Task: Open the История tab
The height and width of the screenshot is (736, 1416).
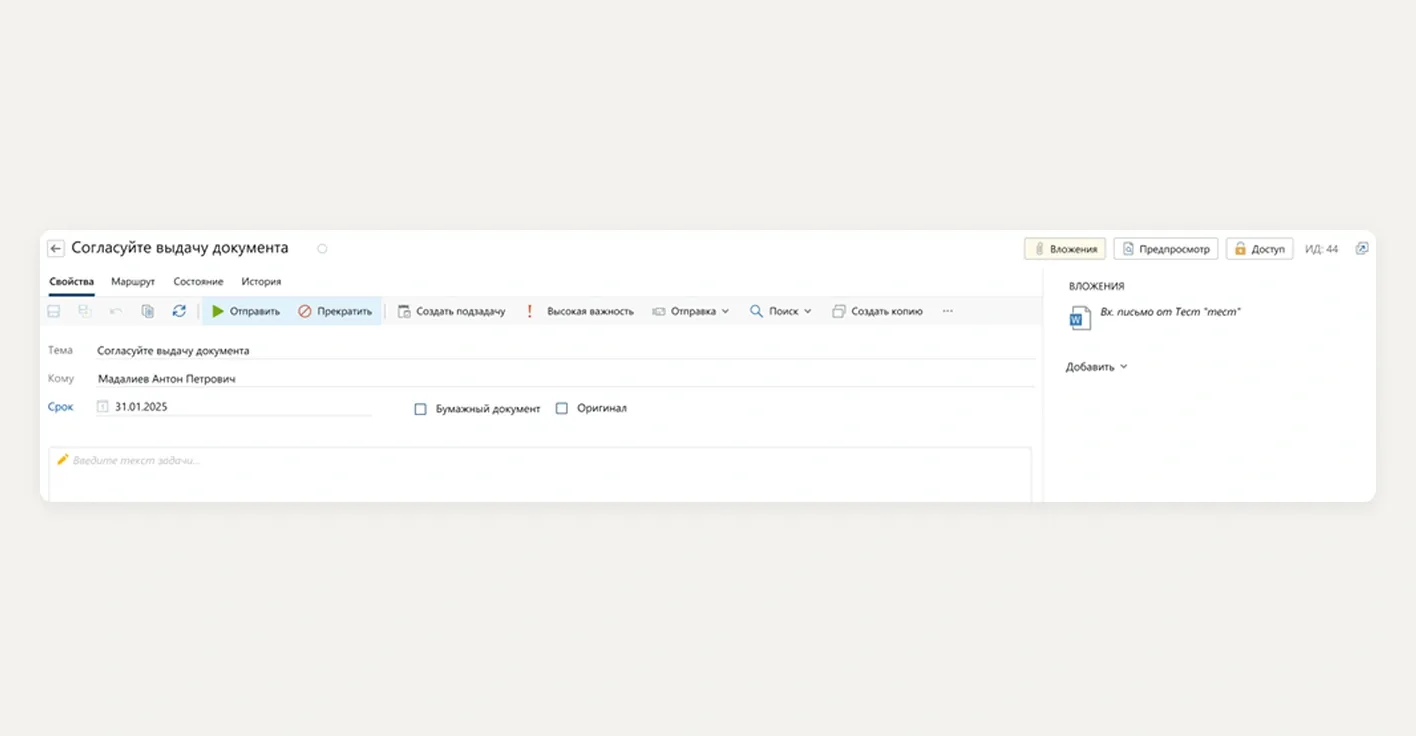Action: (x=261, y=282)
